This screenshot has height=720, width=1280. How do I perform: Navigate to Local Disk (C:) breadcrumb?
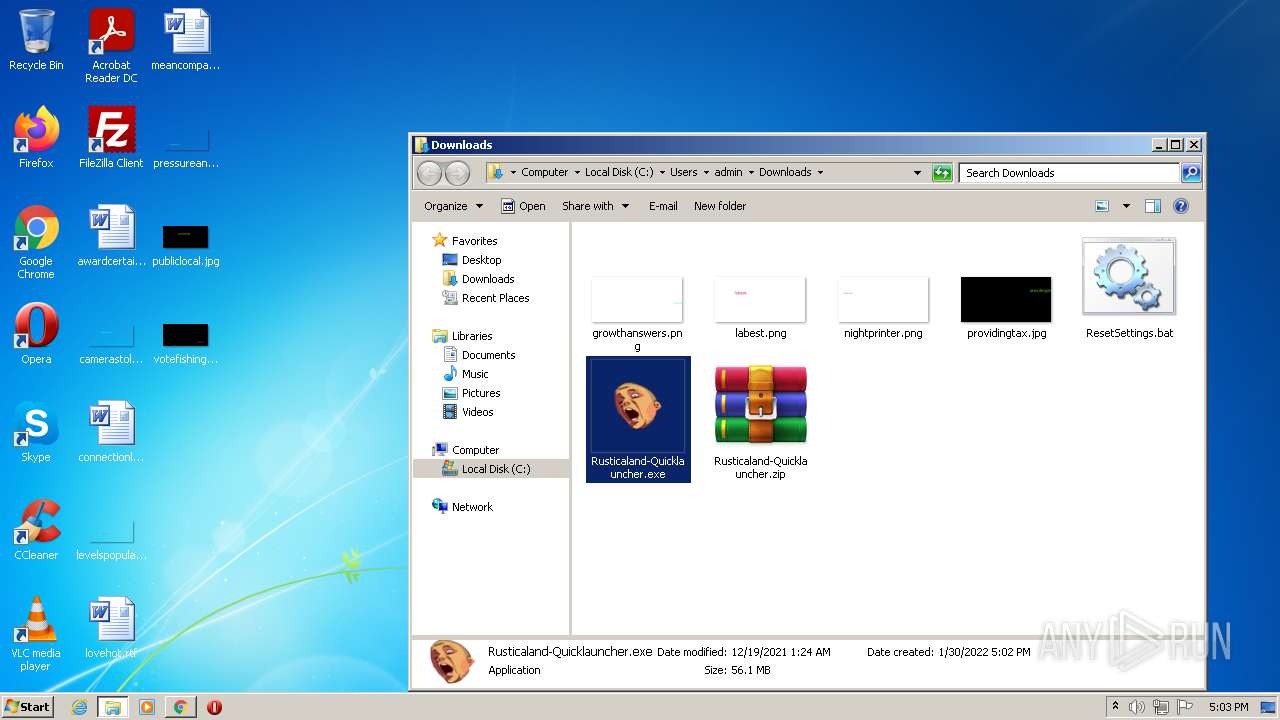(x=619, y=173)
